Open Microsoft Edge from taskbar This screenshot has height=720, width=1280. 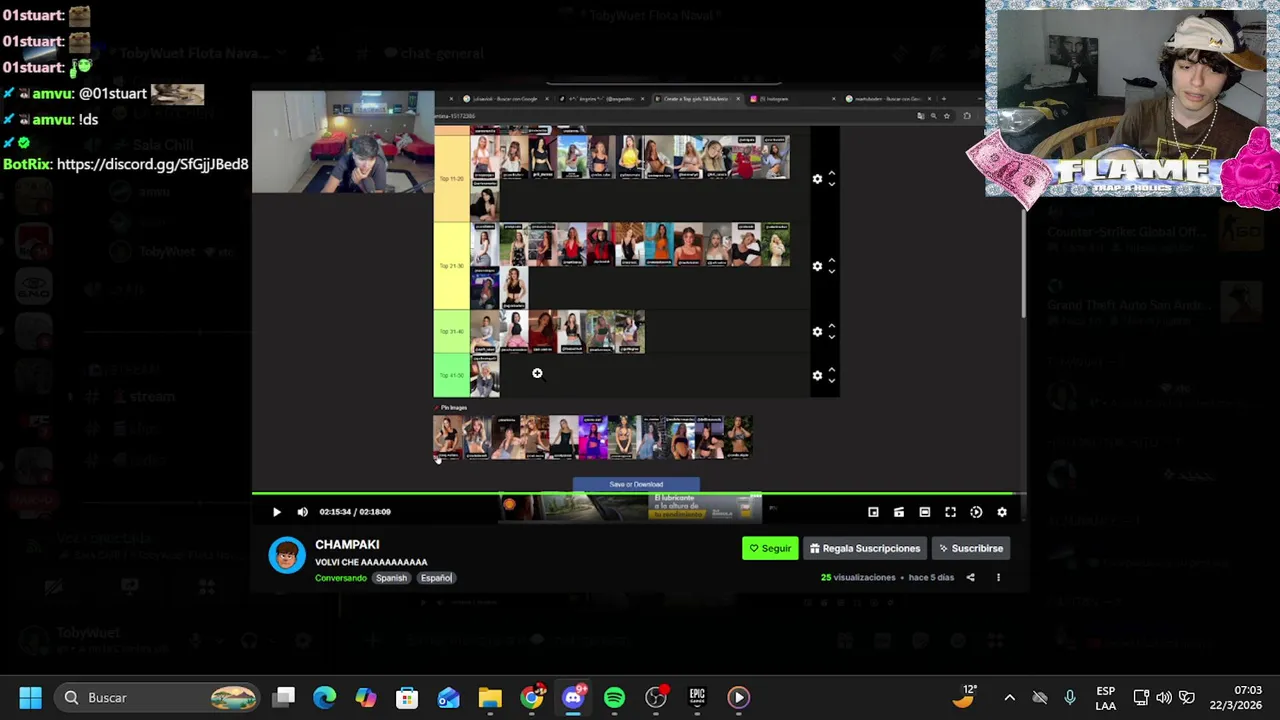(325, 697)
